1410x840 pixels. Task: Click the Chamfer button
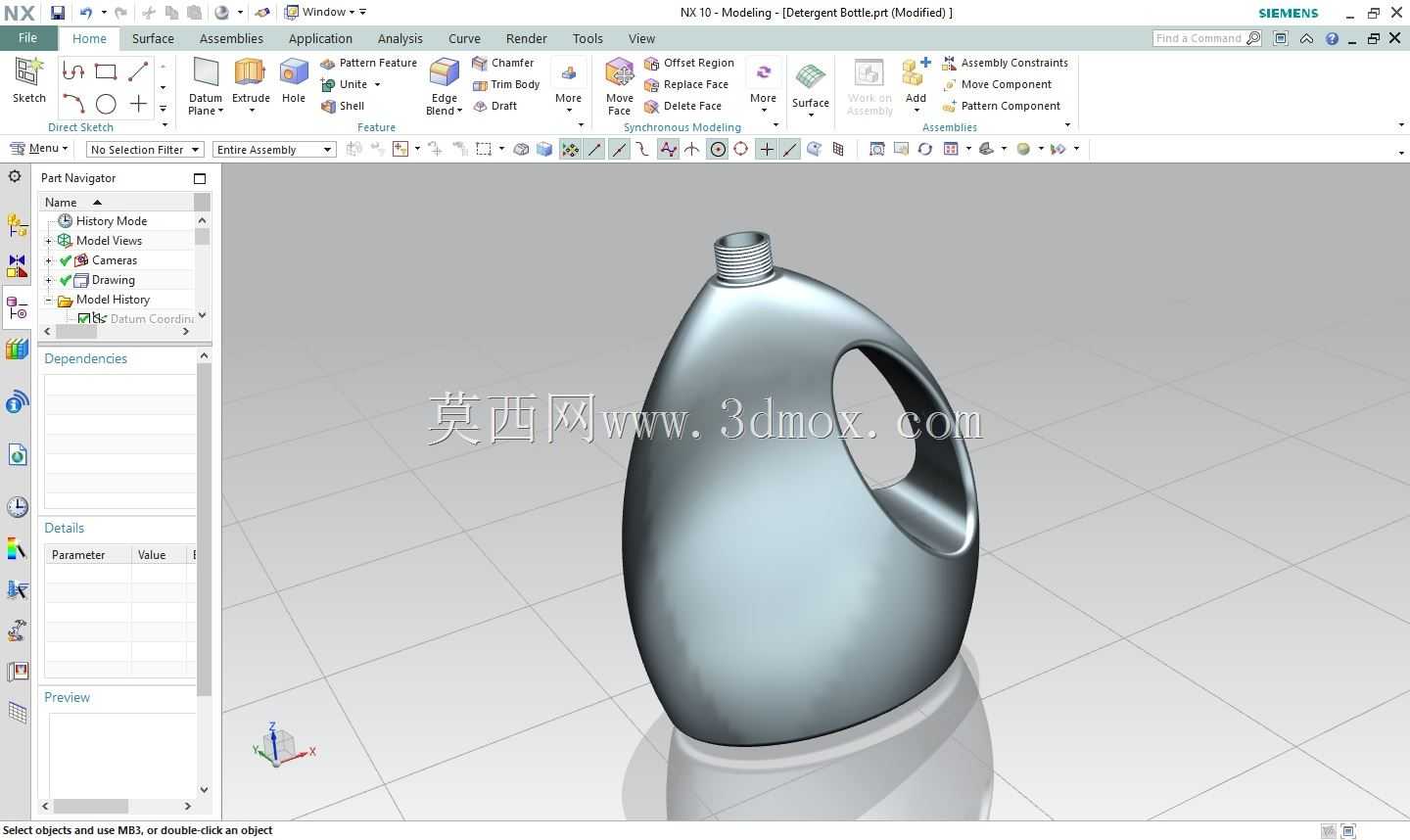(x=503, y=63)
